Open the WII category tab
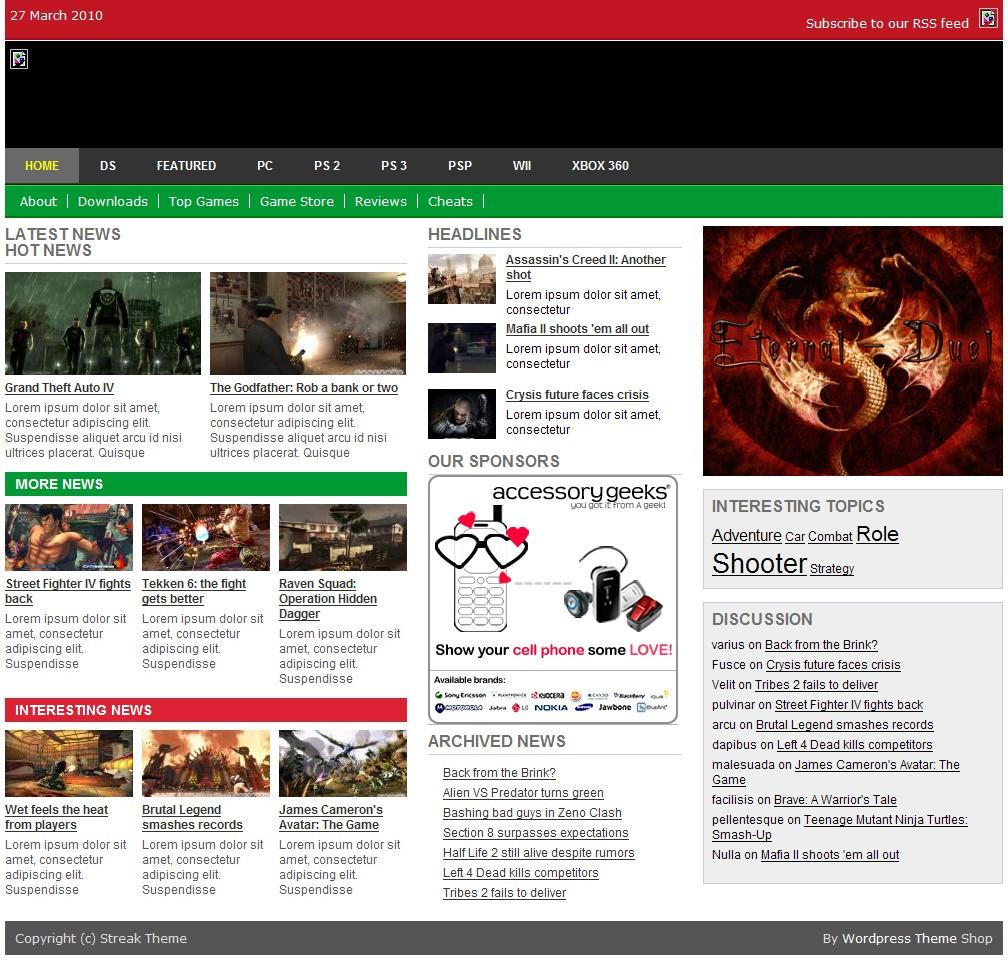 click(x=522, y=166)
